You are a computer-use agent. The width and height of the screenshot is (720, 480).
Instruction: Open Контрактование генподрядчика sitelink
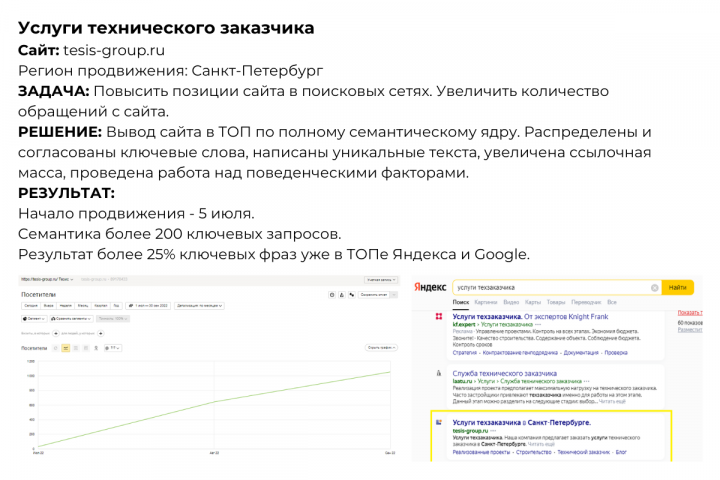(x=520, y=353)
